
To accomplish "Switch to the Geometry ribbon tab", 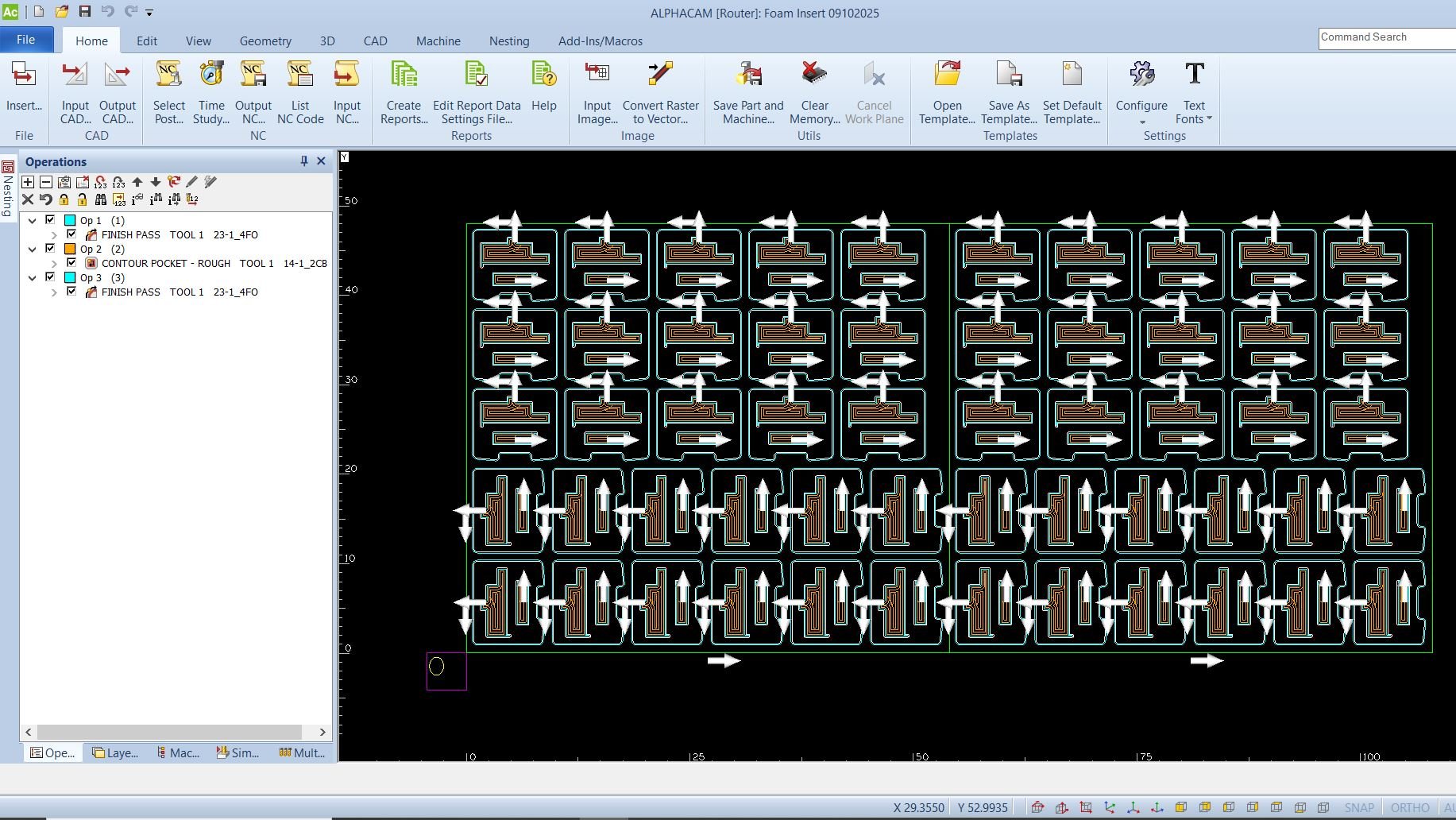I will (265, 41).
